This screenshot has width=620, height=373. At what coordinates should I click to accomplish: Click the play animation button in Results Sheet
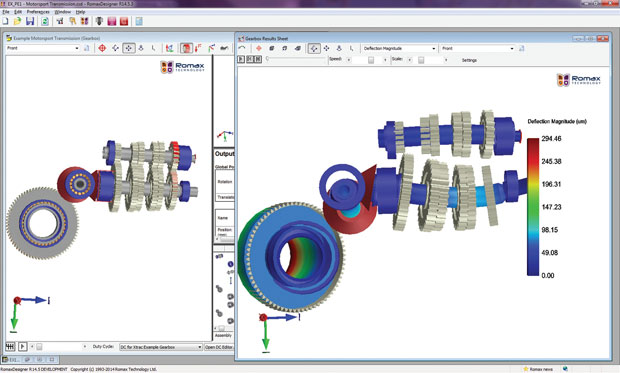(241, 59)
